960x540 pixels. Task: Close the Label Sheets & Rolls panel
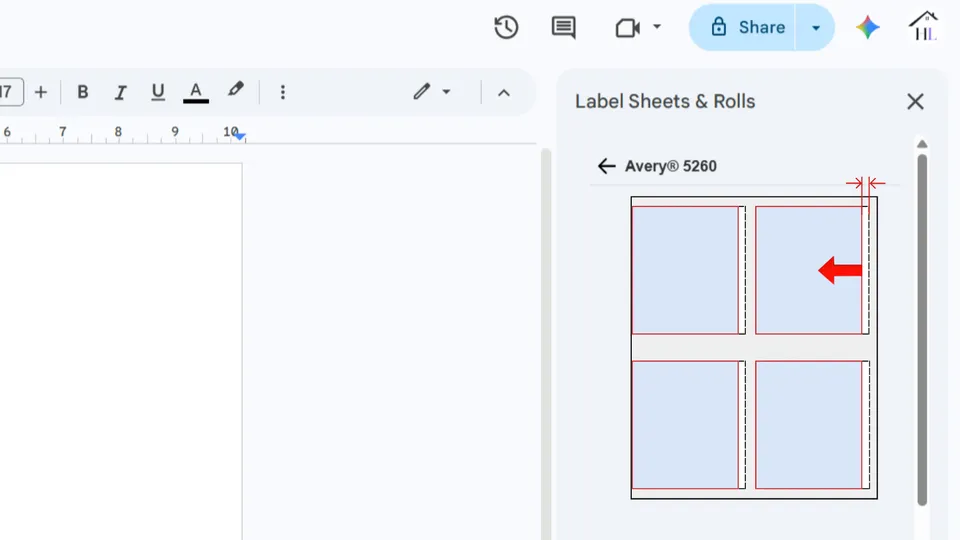tap(915, 101)
